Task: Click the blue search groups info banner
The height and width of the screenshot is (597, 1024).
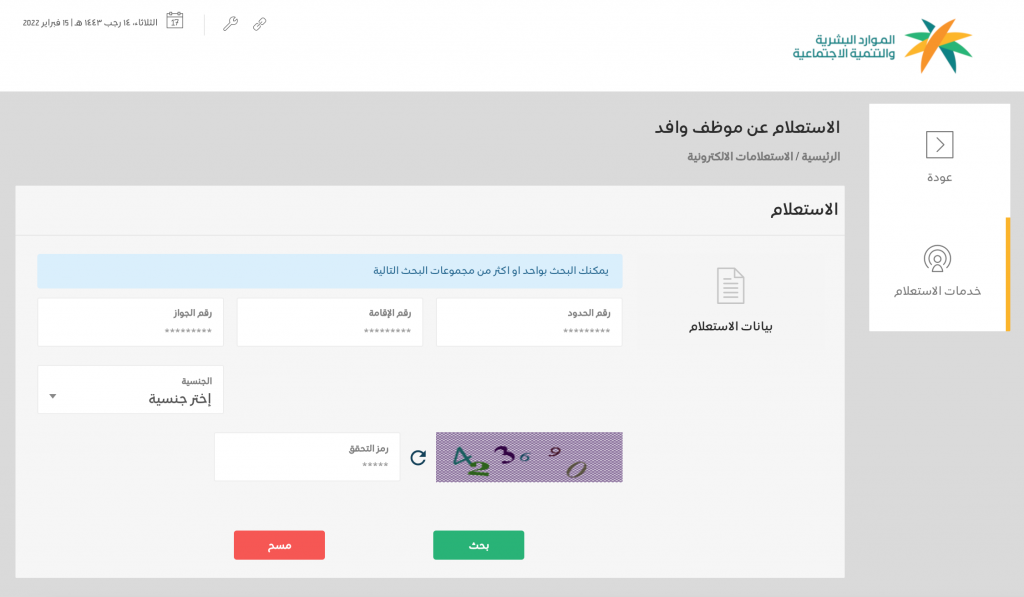Action: tap(330, 271)
